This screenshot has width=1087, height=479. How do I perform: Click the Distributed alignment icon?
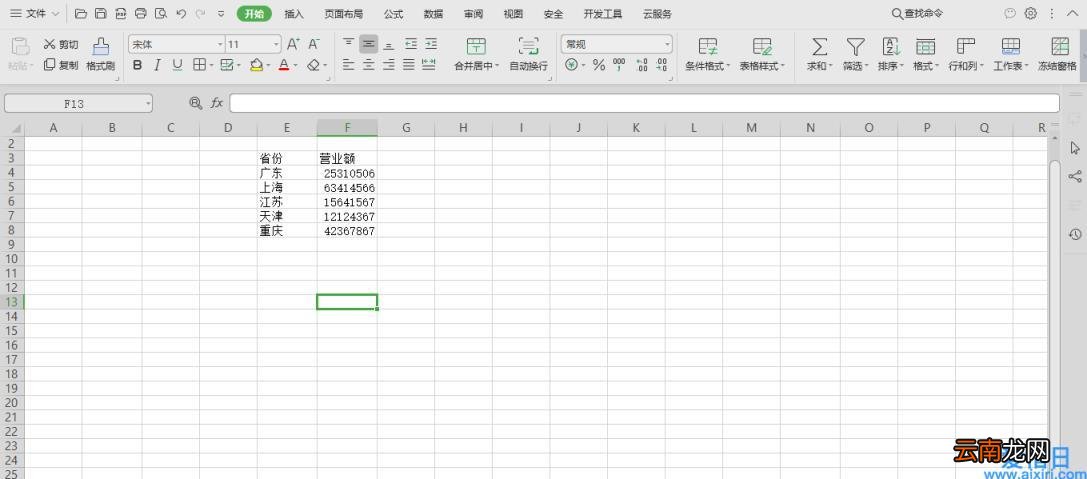pos(428,64)
